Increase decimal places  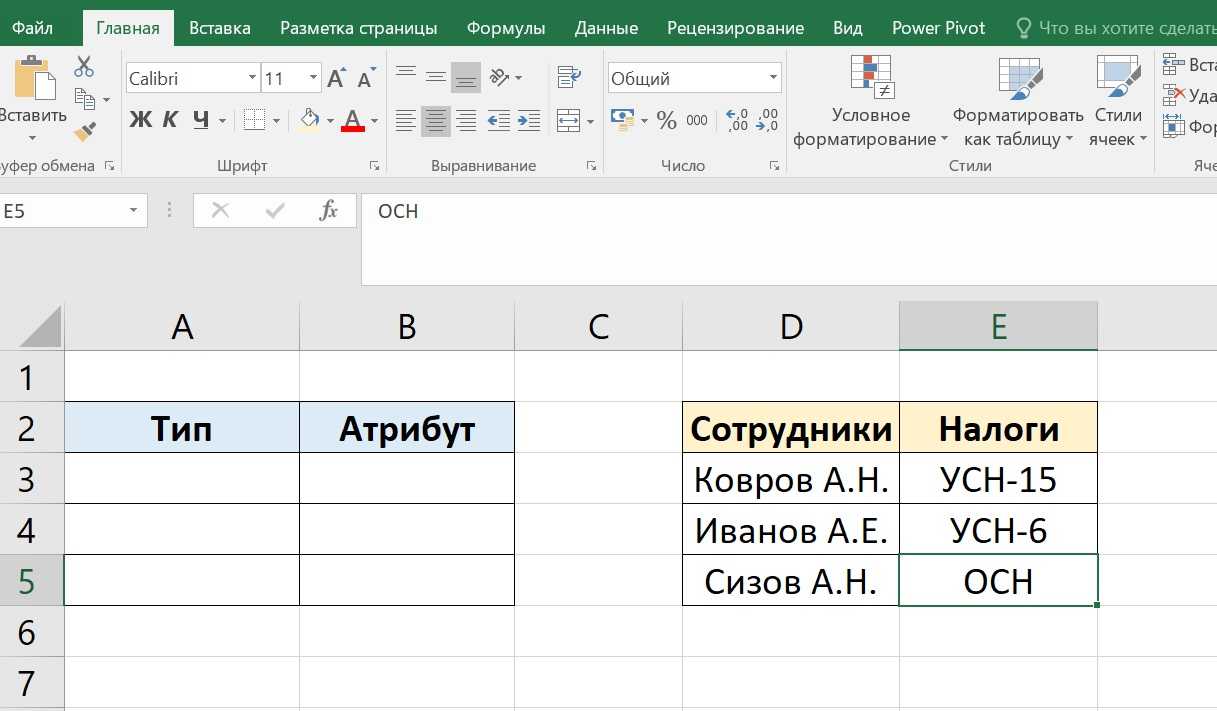pos(737,121)
